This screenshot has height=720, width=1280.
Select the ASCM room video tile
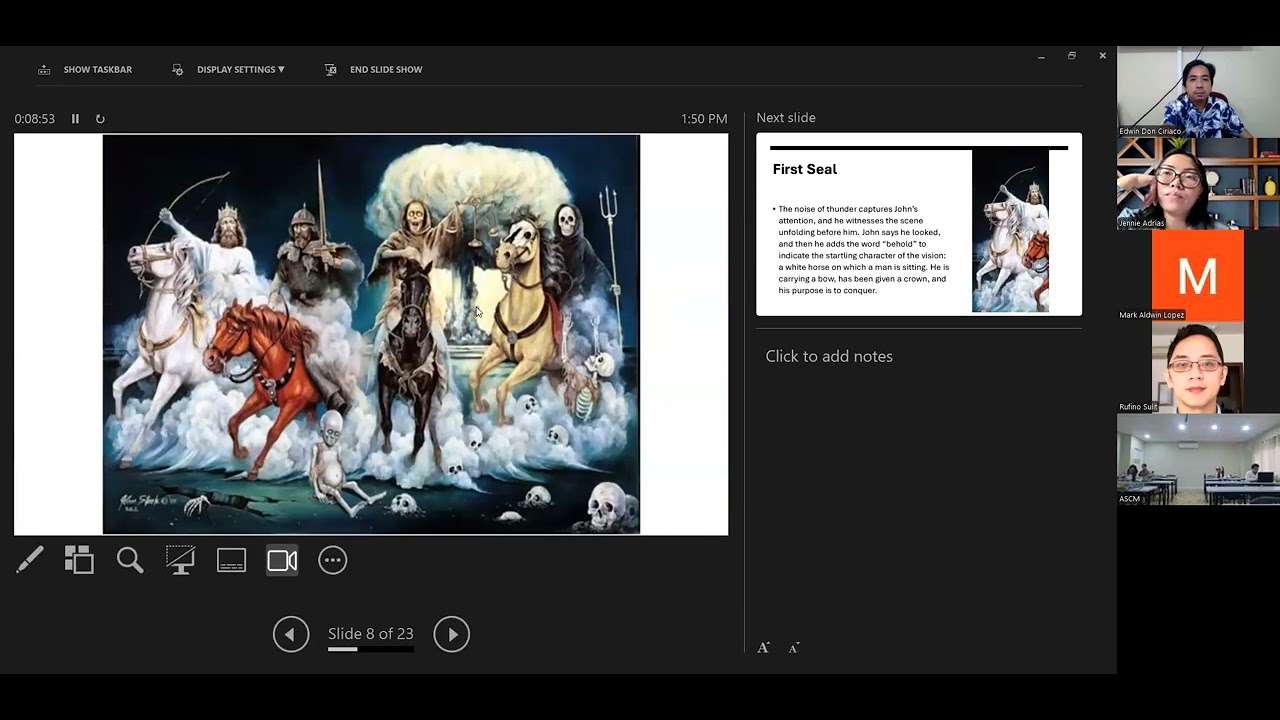tap(1198, 460)
